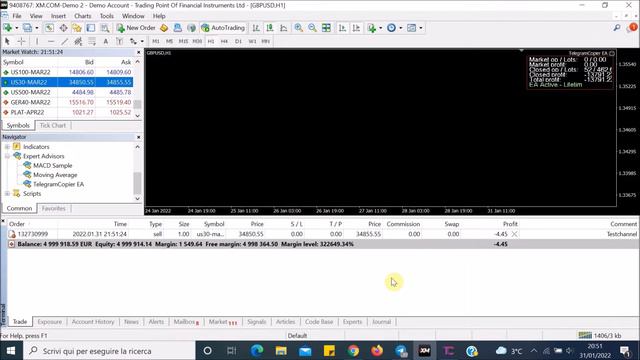Toggle chart auto scroll icon

tap(342, 28)
